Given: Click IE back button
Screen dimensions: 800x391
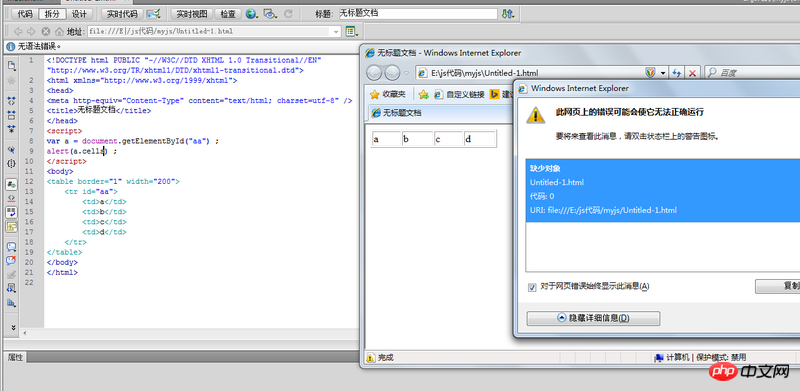Looking at the screenshot, I should [374, 73].
